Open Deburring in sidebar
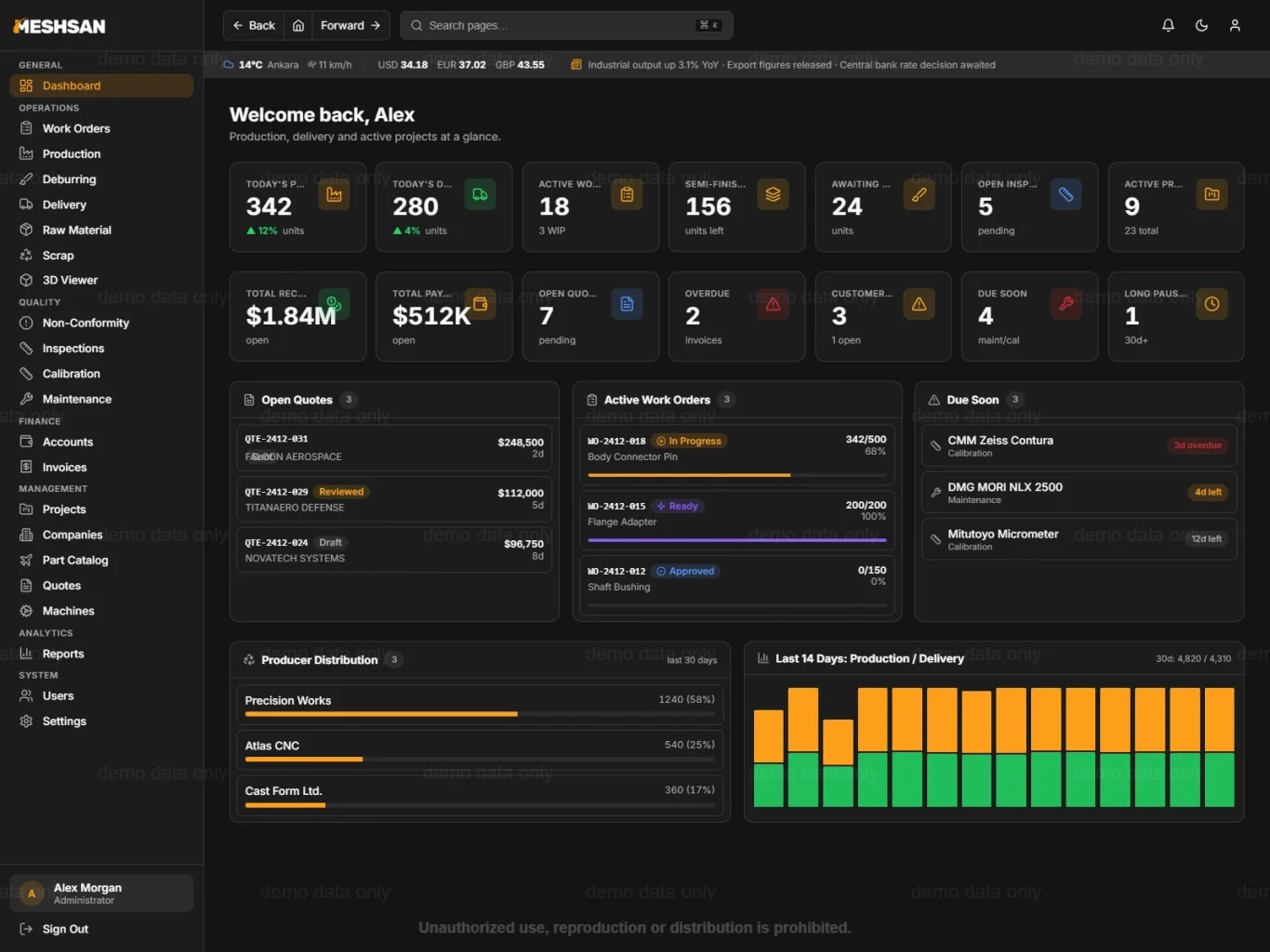 click(x=101, y=179)
